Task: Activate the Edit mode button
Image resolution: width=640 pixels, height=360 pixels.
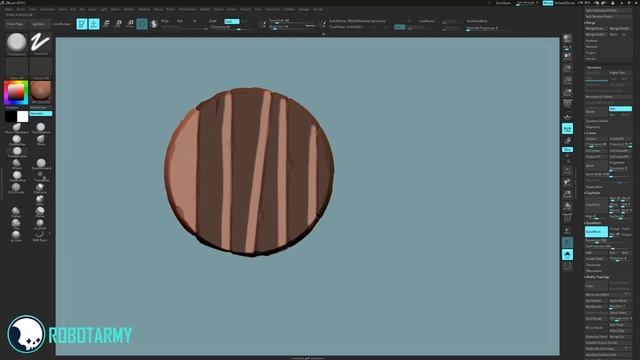Action: point(82,24)
